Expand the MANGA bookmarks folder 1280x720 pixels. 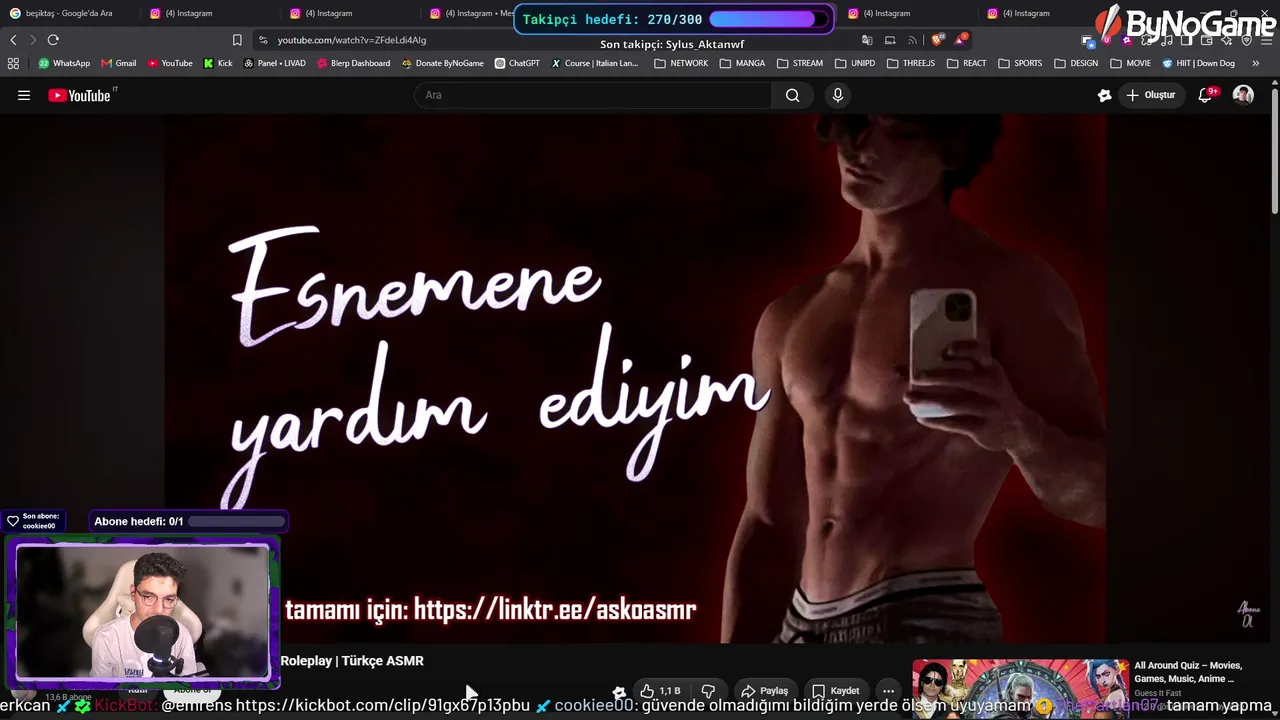[x=742, y=63]
